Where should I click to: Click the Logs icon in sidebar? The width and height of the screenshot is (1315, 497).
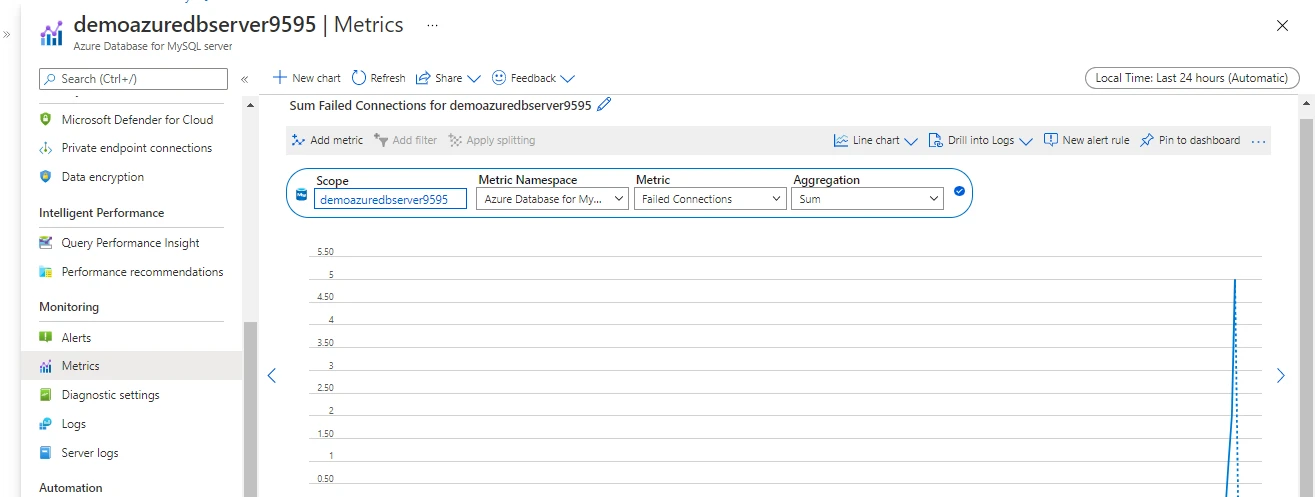[x=45, y=424]
